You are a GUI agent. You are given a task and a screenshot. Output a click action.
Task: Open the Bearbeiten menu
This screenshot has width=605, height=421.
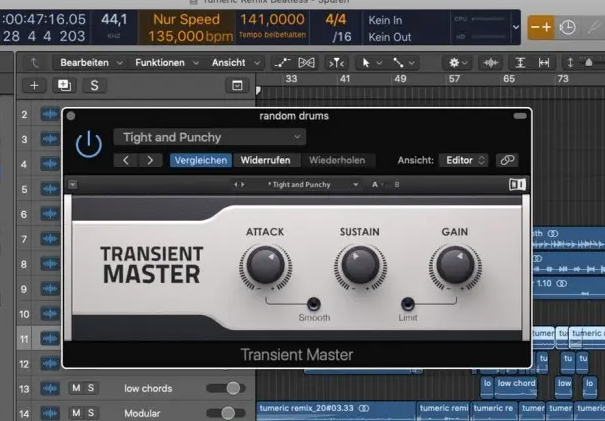pos(91,63)
